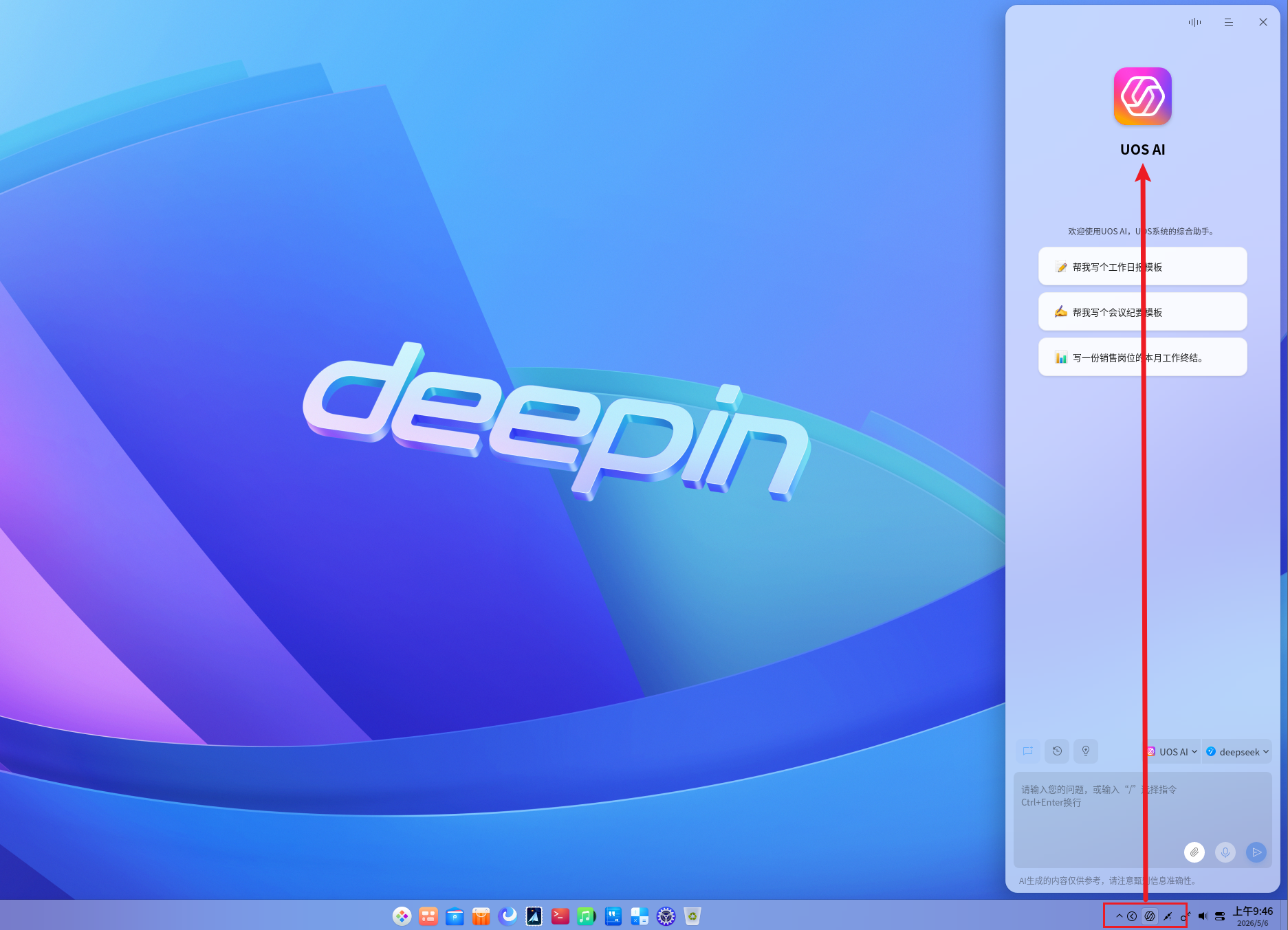Open the voice waveform mode in UOS AI
Viewport: 1288px width, 930px height.
1194,22
